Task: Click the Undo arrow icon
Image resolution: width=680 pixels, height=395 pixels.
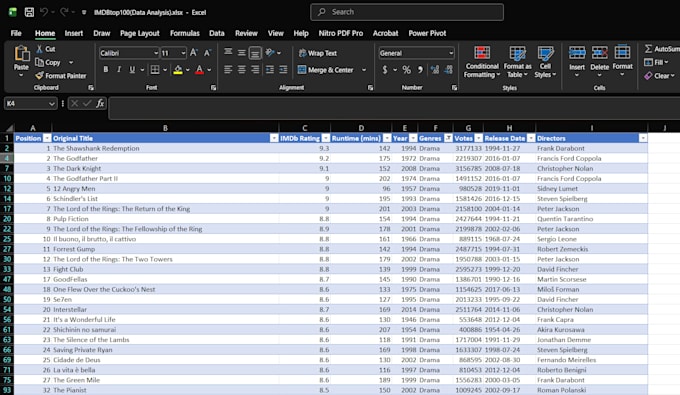Action: pyautogui.click(x=44, y=12)
